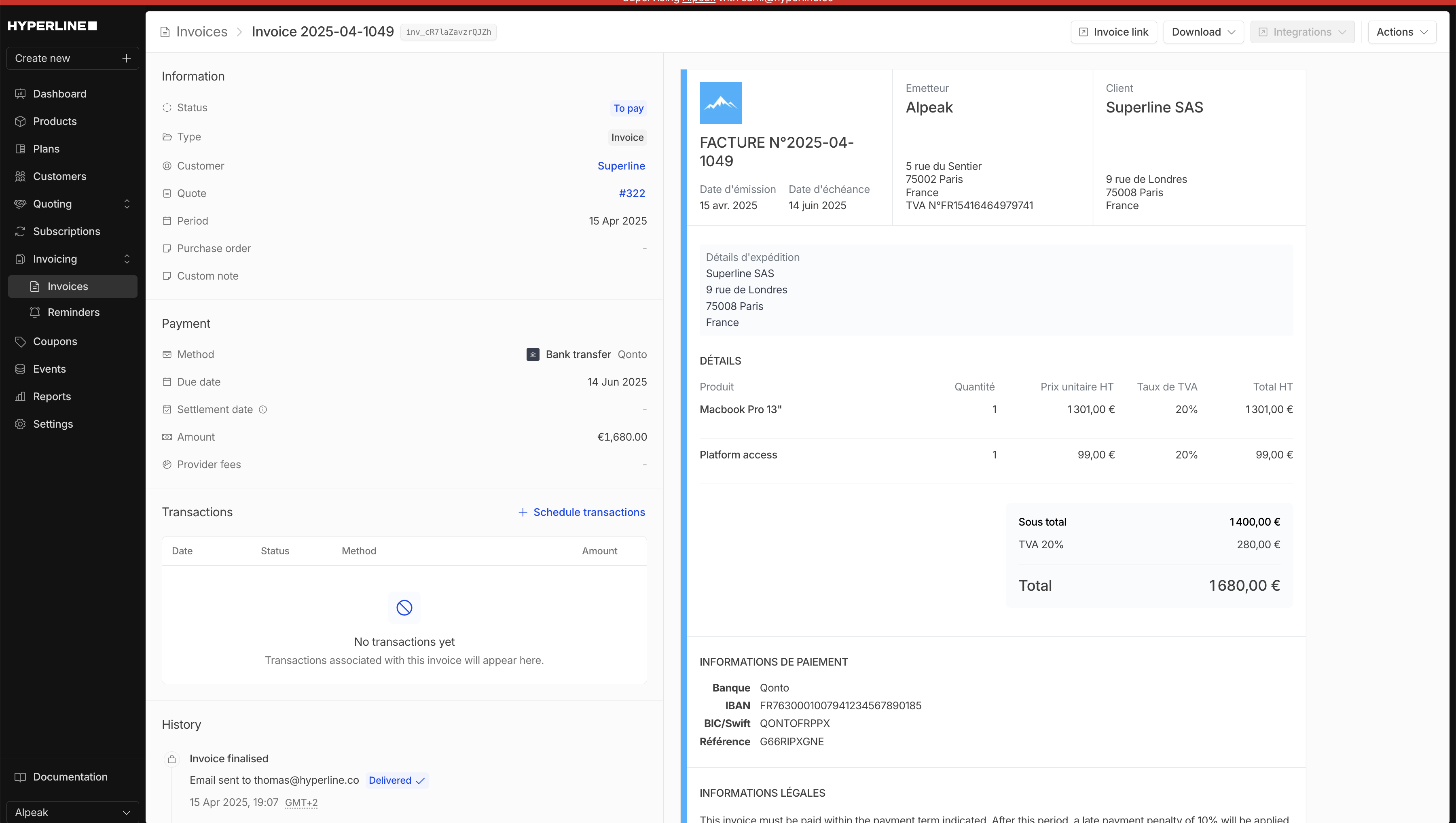This screenshot has height=823, width=1456.
Task: Click the Invoicing document icon
Action: (20, 259)
